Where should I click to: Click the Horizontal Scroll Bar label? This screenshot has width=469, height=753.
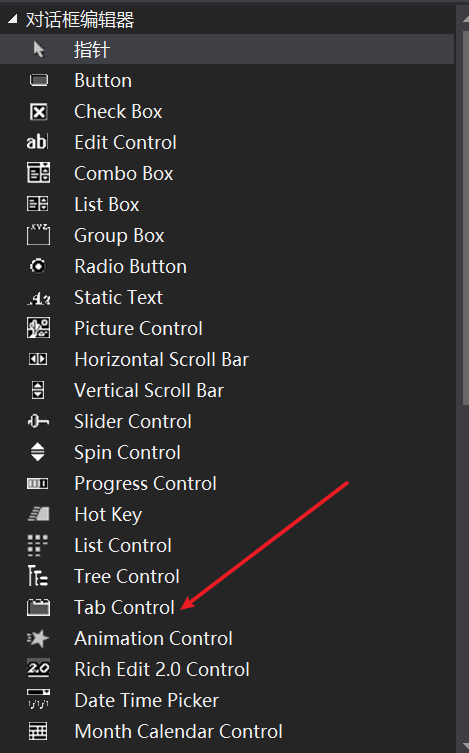[162, 359]
